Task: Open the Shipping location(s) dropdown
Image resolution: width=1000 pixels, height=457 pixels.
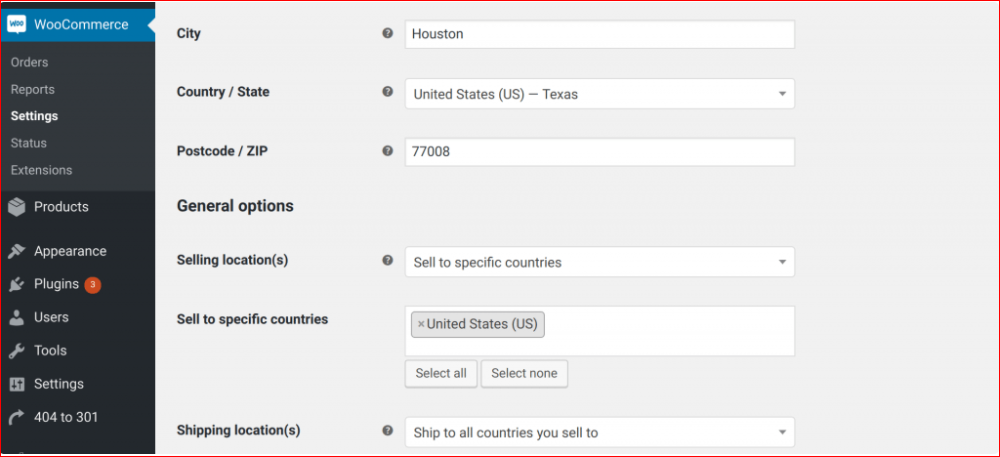Action: point(599,433)
